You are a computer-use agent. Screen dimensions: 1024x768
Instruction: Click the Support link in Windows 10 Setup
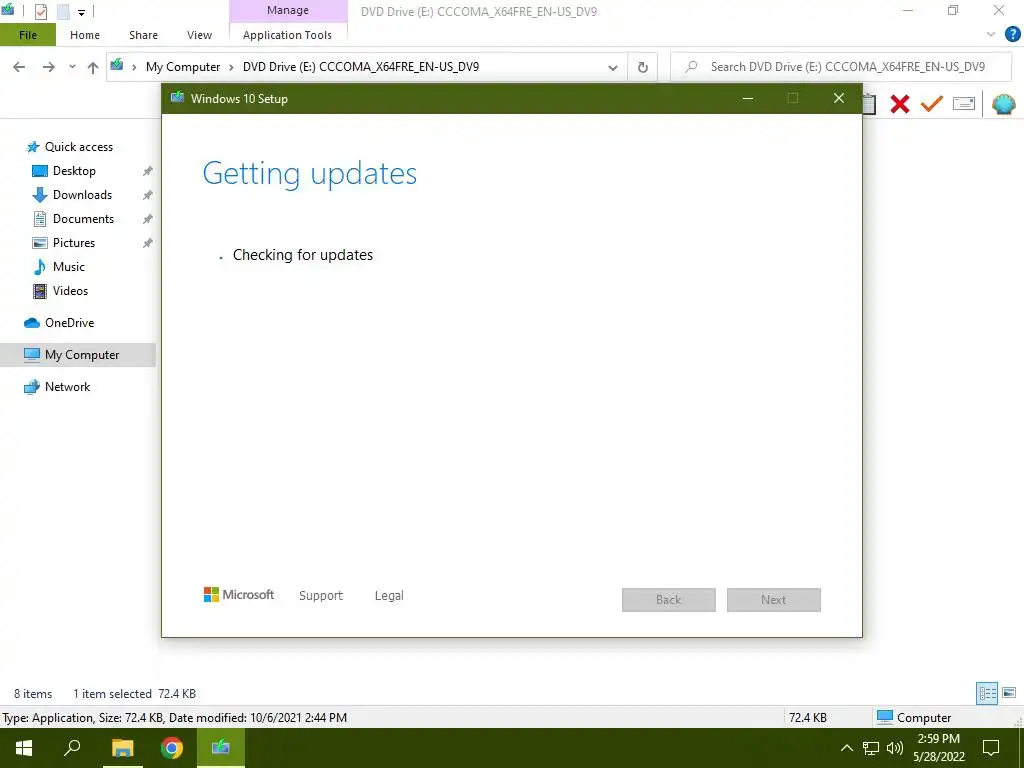321,596
